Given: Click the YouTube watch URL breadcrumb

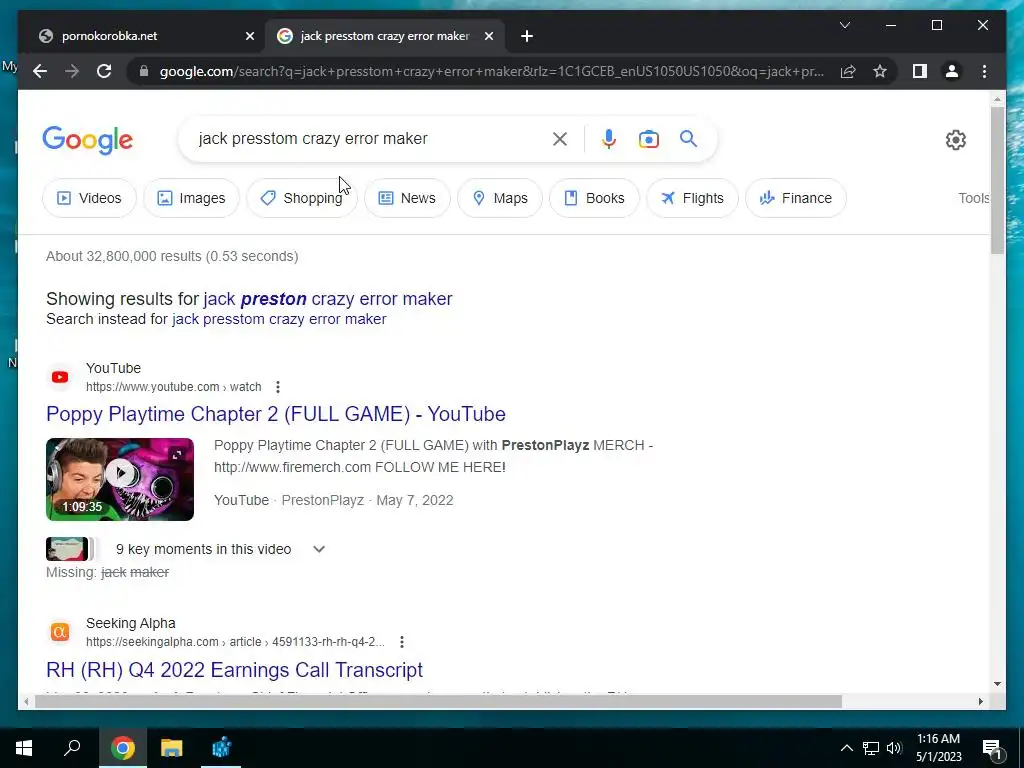Looking at the screenshot, I should pos(174,387).
